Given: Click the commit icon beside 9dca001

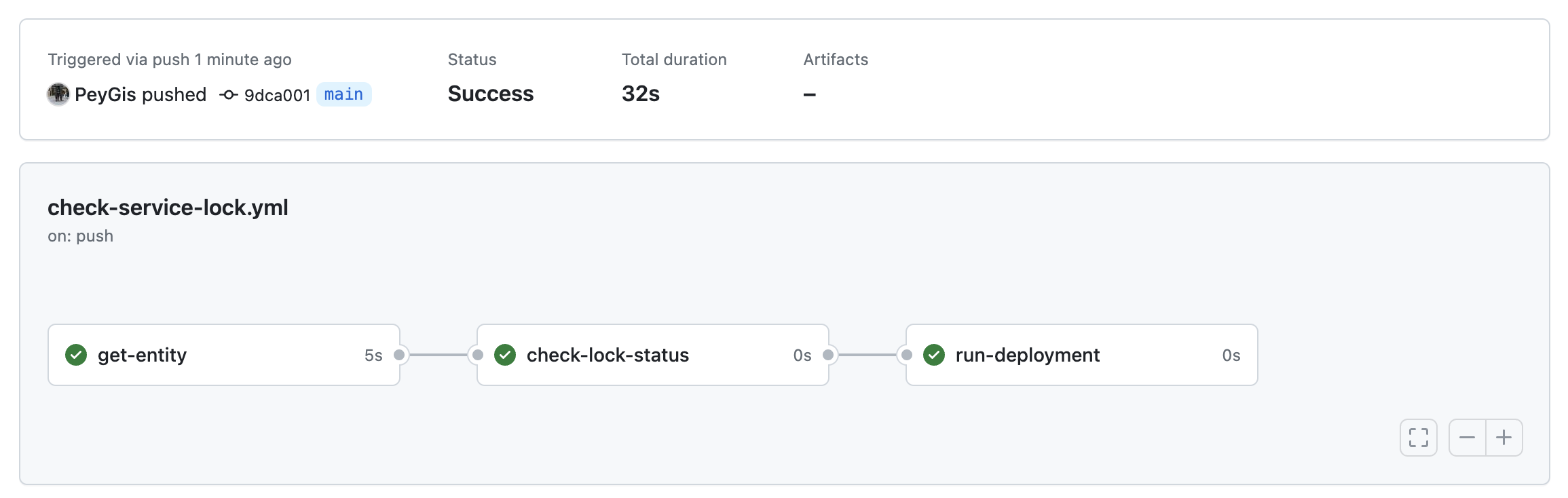Looking at the screenshot, I should point(229,95).
